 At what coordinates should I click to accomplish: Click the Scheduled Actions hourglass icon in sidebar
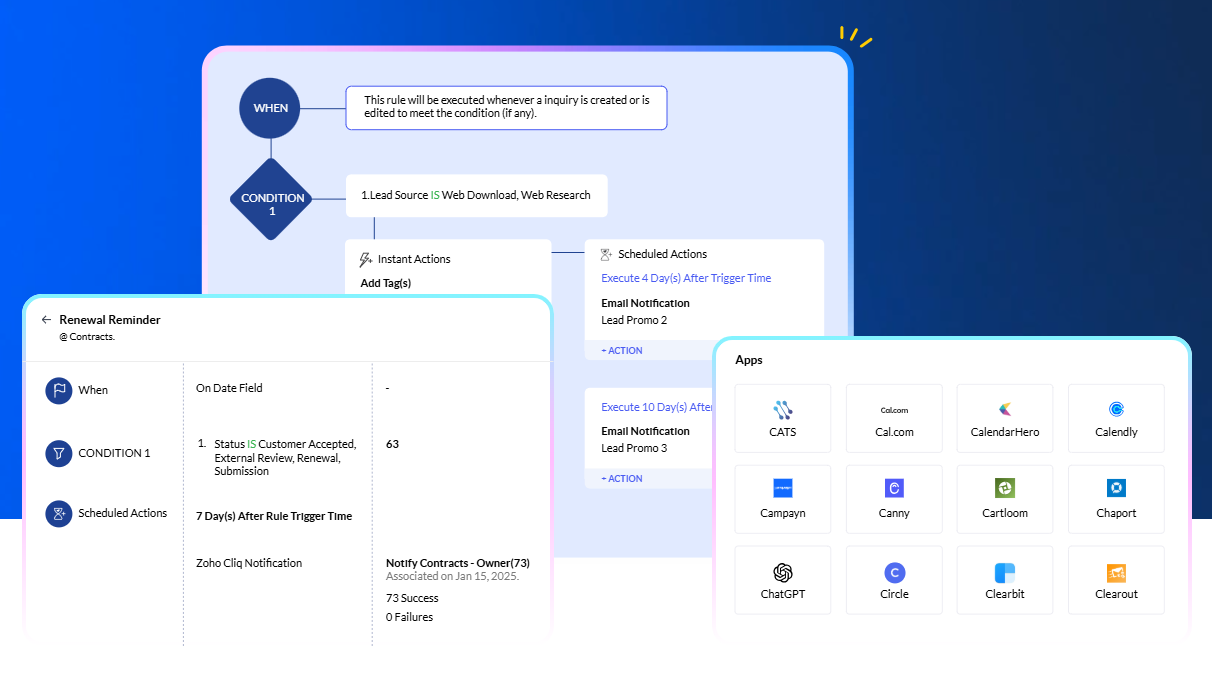59,513
